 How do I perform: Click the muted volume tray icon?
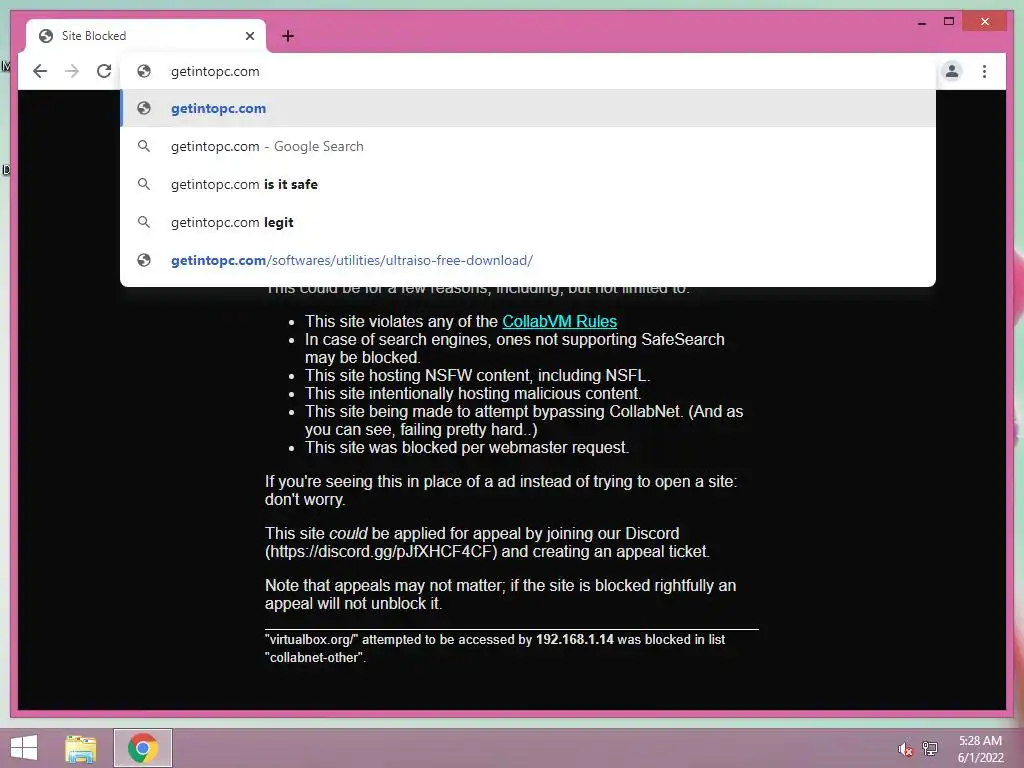click(x=905, y=749)
